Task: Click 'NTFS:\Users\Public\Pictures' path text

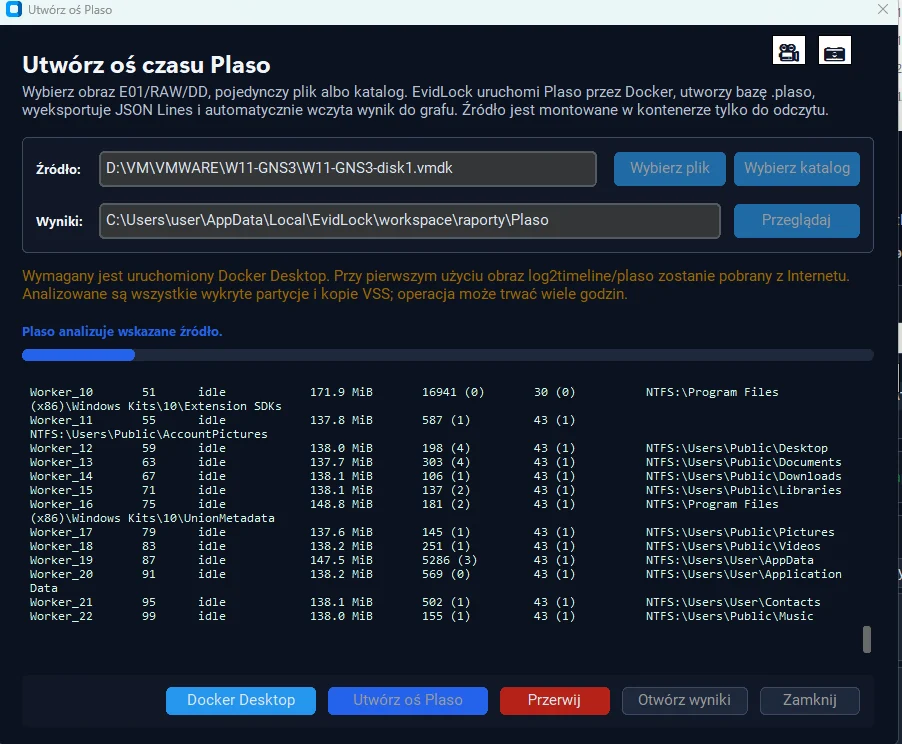Action: [x=740, y=532]
